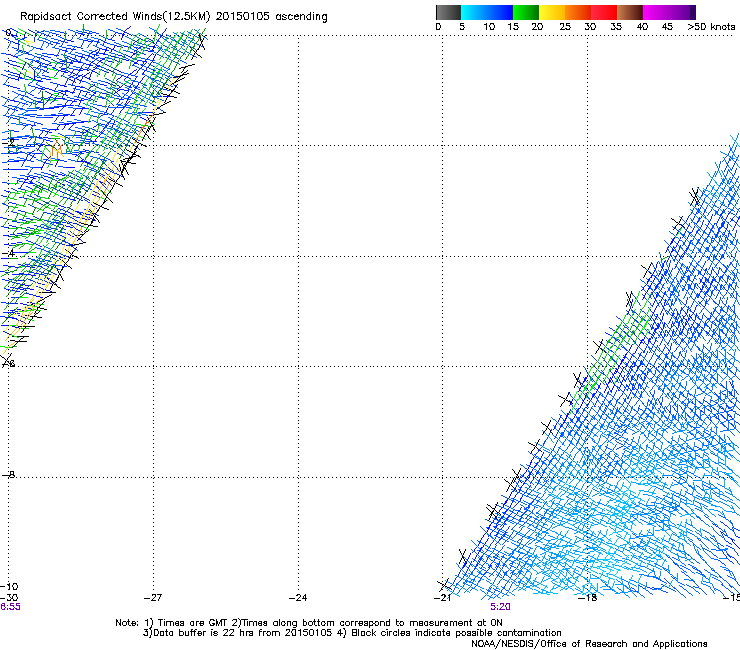
Task: Click the latitude label '-8'
Action: click(x=8, y=475)
